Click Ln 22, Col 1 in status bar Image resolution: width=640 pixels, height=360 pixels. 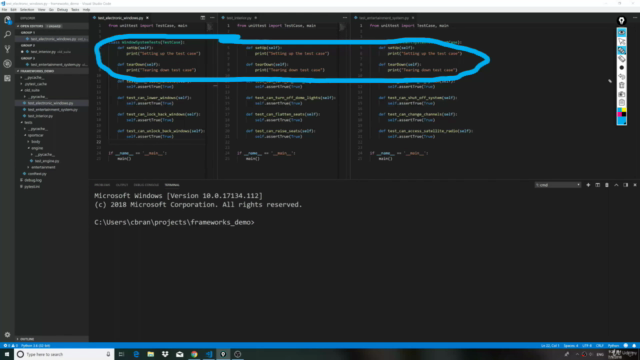(550, 345)
